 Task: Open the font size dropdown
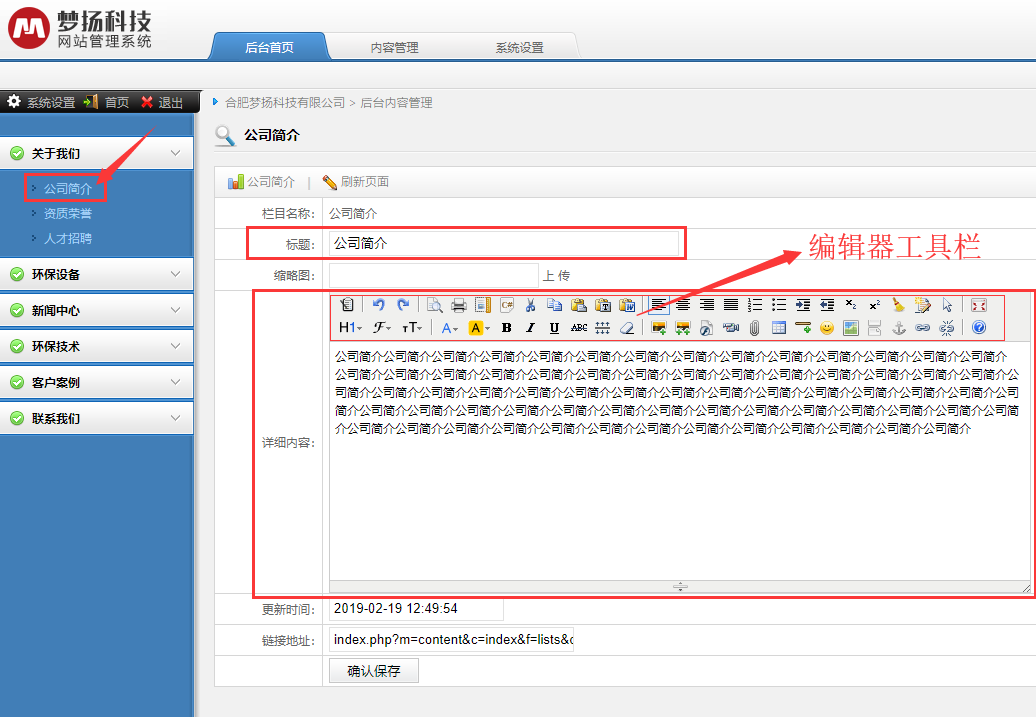[412, 327]
